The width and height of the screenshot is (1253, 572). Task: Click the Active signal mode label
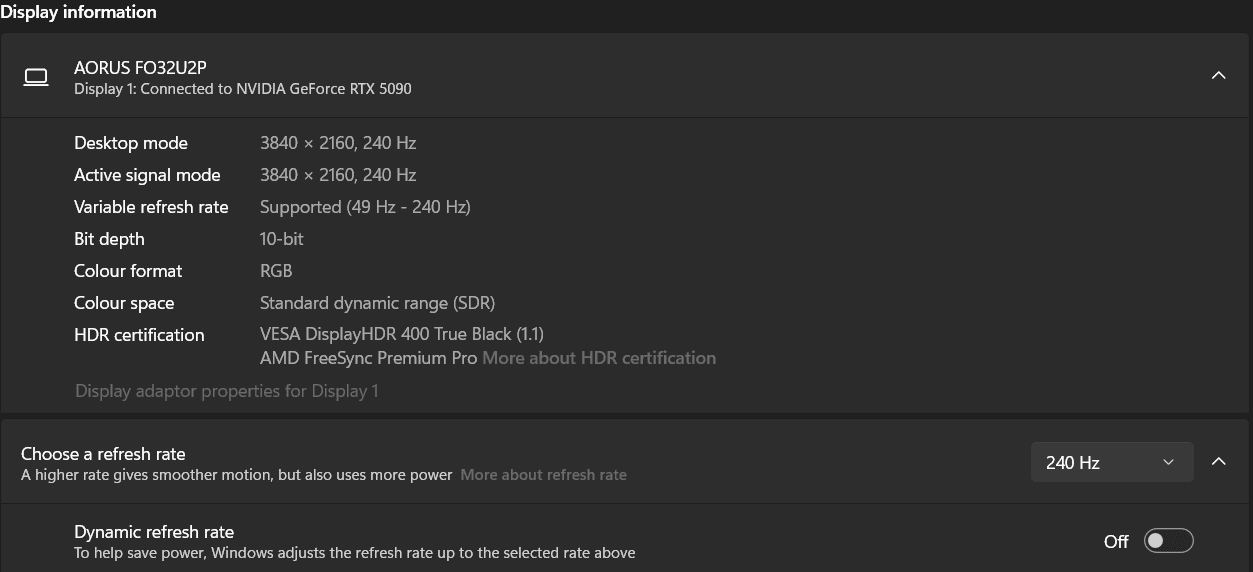coord(147,175)
